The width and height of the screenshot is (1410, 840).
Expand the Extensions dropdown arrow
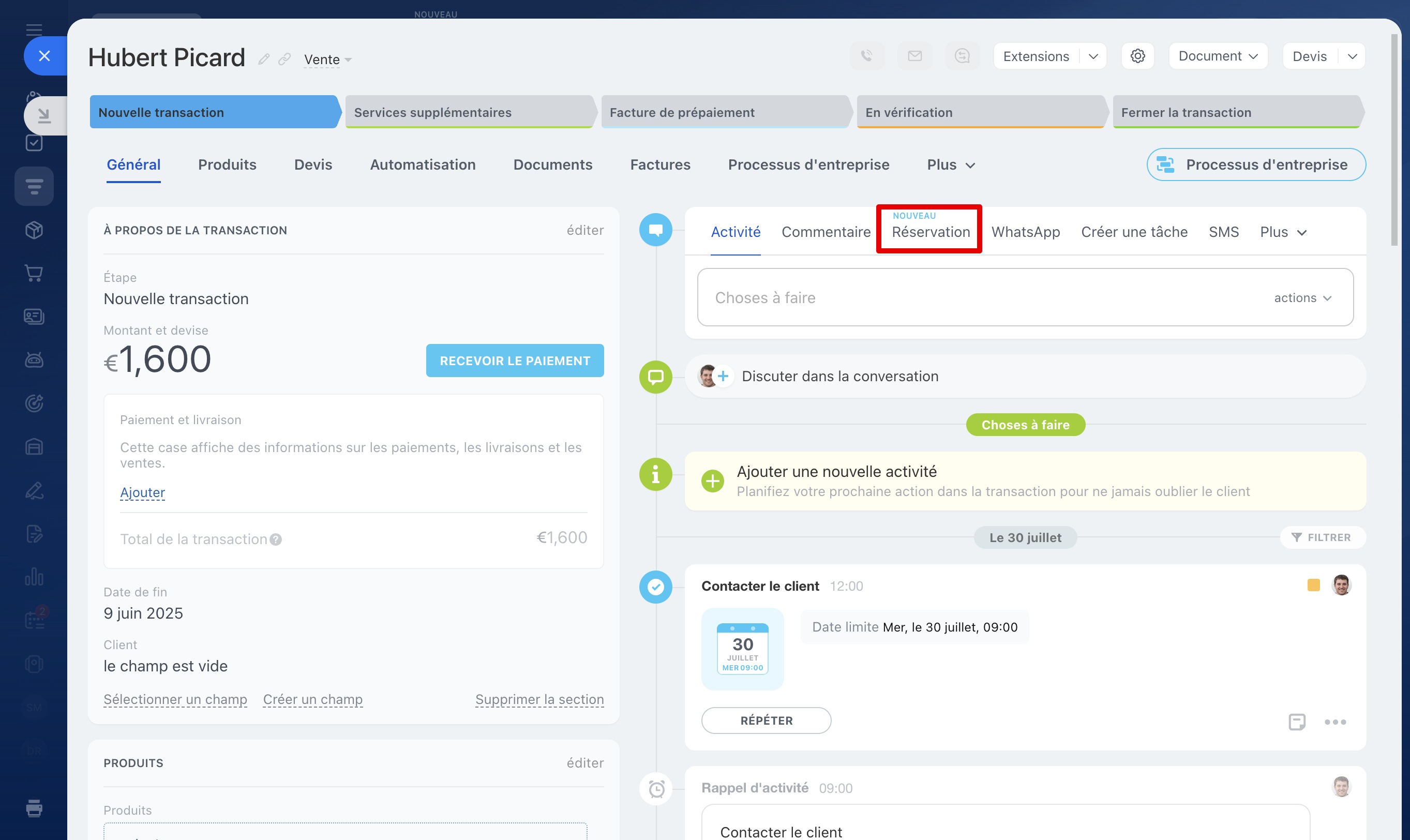click(1093, 56)
